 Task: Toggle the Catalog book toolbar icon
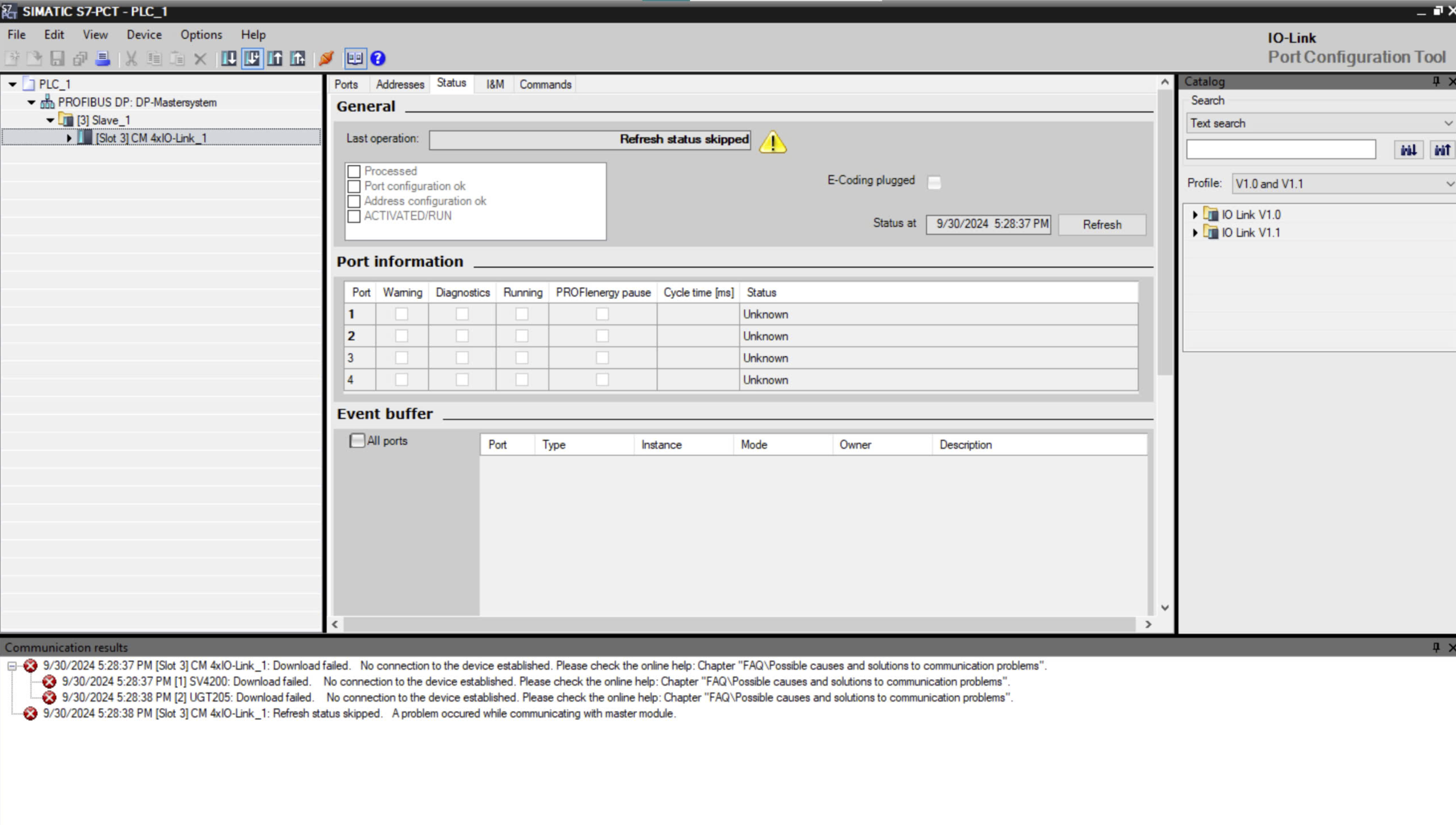355,58
